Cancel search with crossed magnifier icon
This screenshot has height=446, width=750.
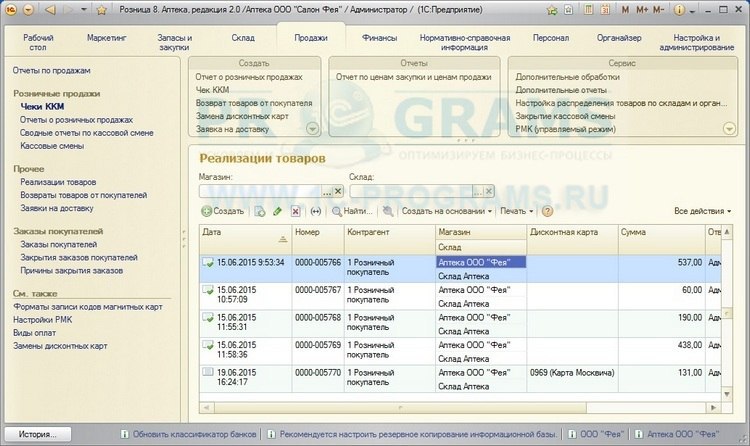click(388, 211)
